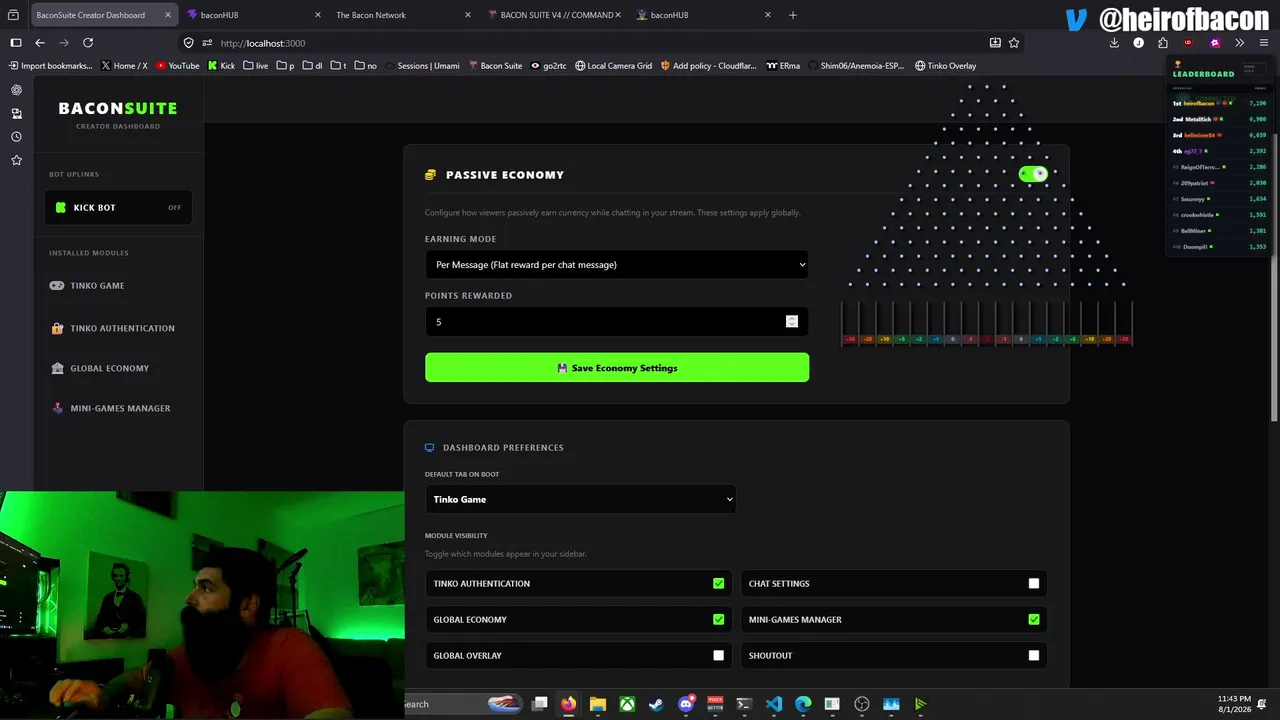Screen dimensions: 1280x720
Task: Reload the localhost page
Action: click(x=88, y=43)
